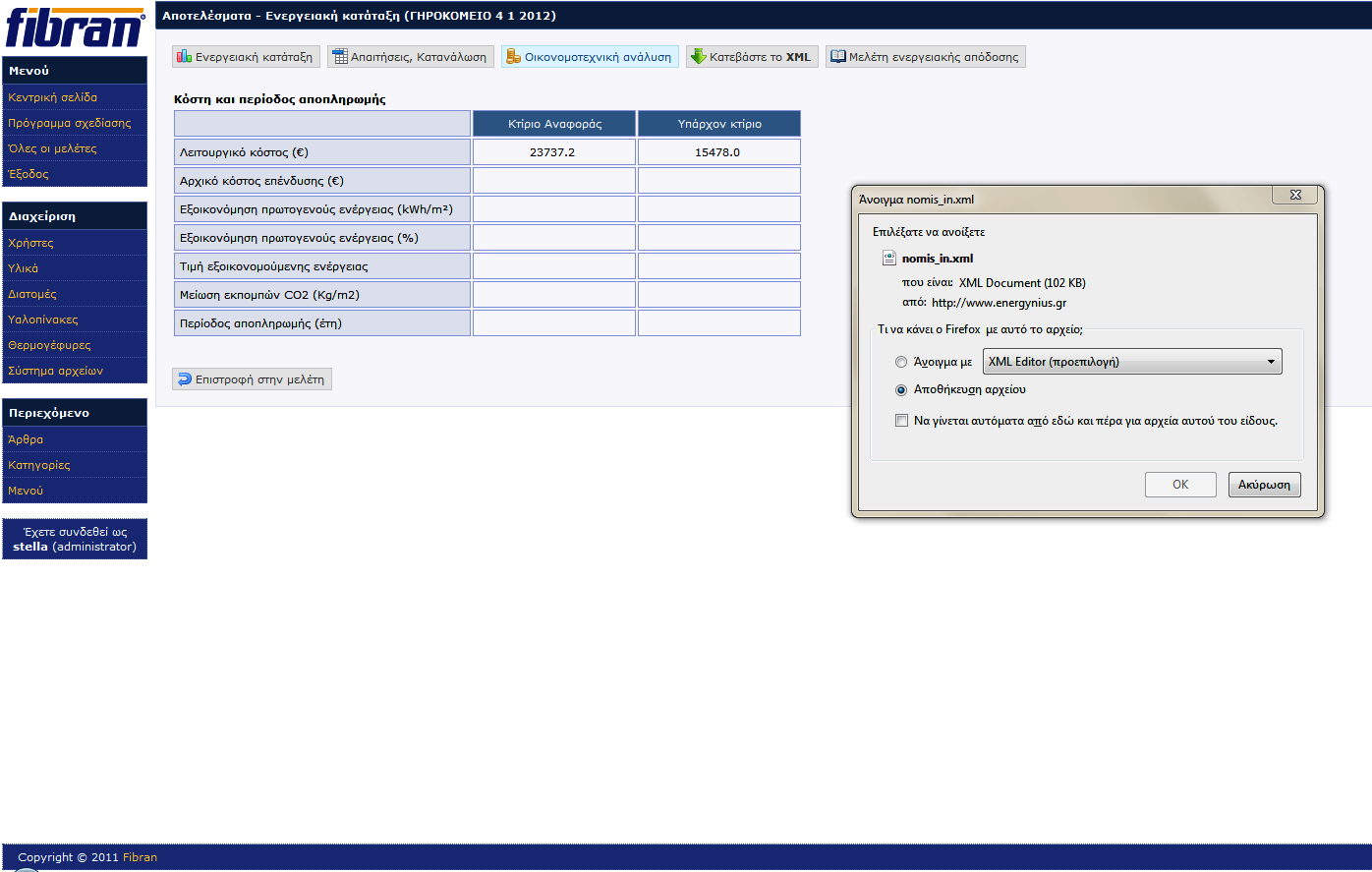The height and width of the screenshot is (872, 1372).
Task: Open Πρόγραμμα σχεδίασης menu item
Action: click(x=70, y=123)
